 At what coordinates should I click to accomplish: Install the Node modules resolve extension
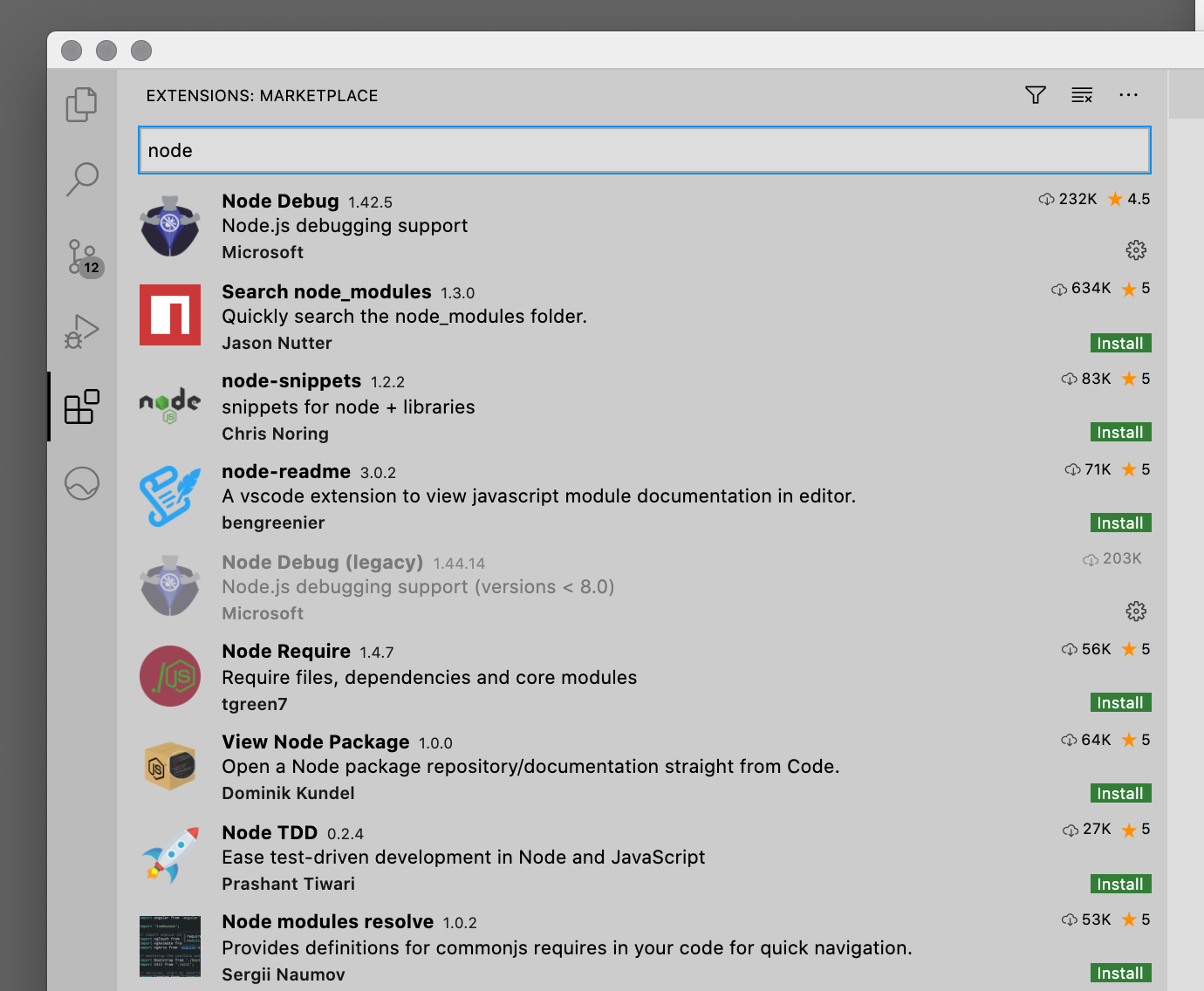(x=1120, y=974)
